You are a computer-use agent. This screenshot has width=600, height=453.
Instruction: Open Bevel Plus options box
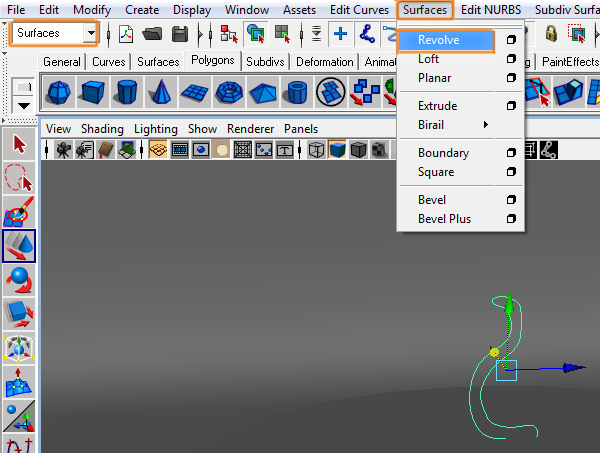click(511, 219)
